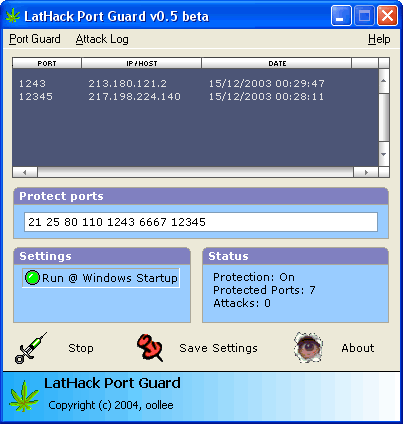Sort the log by IP/HOST column header
This screenshot has height=424, width=403.
point(142,63)
